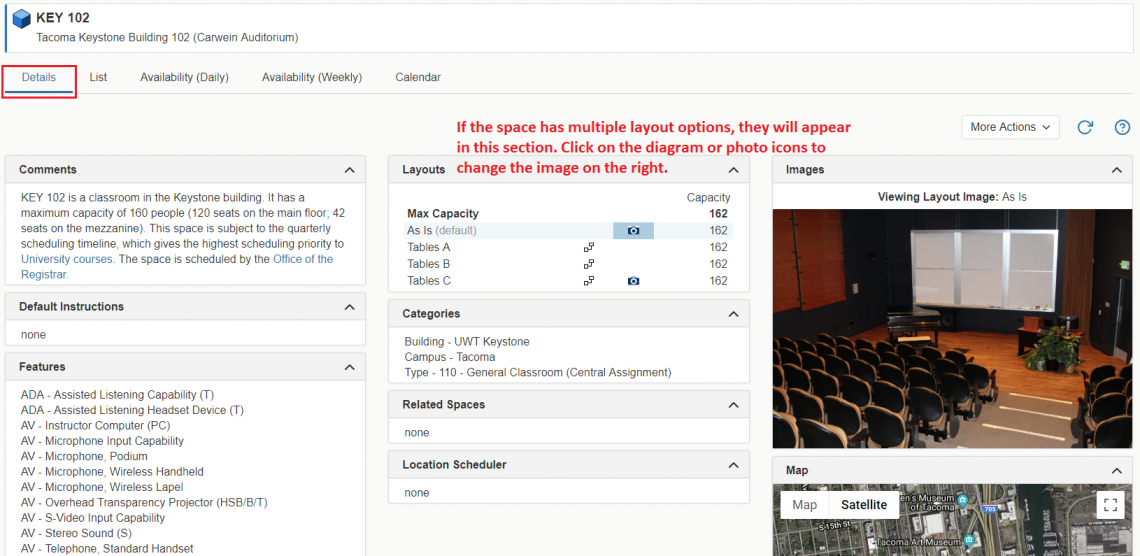This screenshot has width=1140, height=556.
Task: Click the diagram icon for Tables A
Action: click(x=589, y=247)
